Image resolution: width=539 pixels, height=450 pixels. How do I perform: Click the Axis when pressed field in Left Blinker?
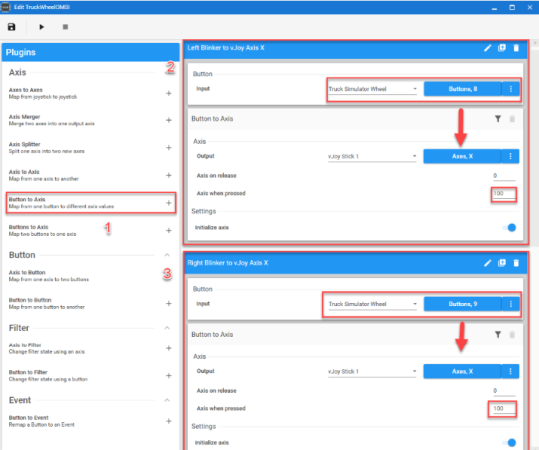coord(504,194)
